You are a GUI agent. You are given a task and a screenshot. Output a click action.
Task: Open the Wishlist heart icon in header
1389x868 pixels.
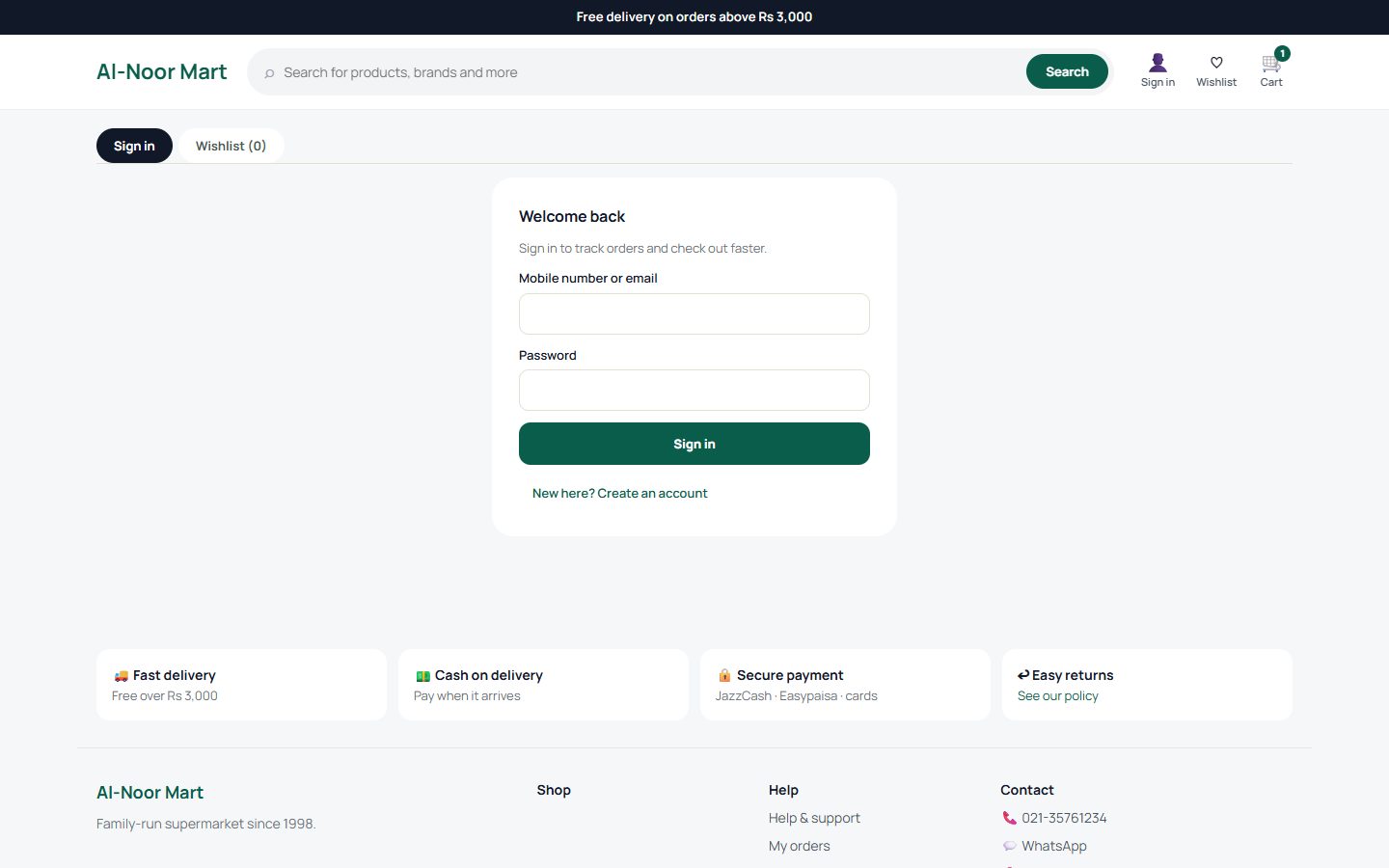(1216, 63)
